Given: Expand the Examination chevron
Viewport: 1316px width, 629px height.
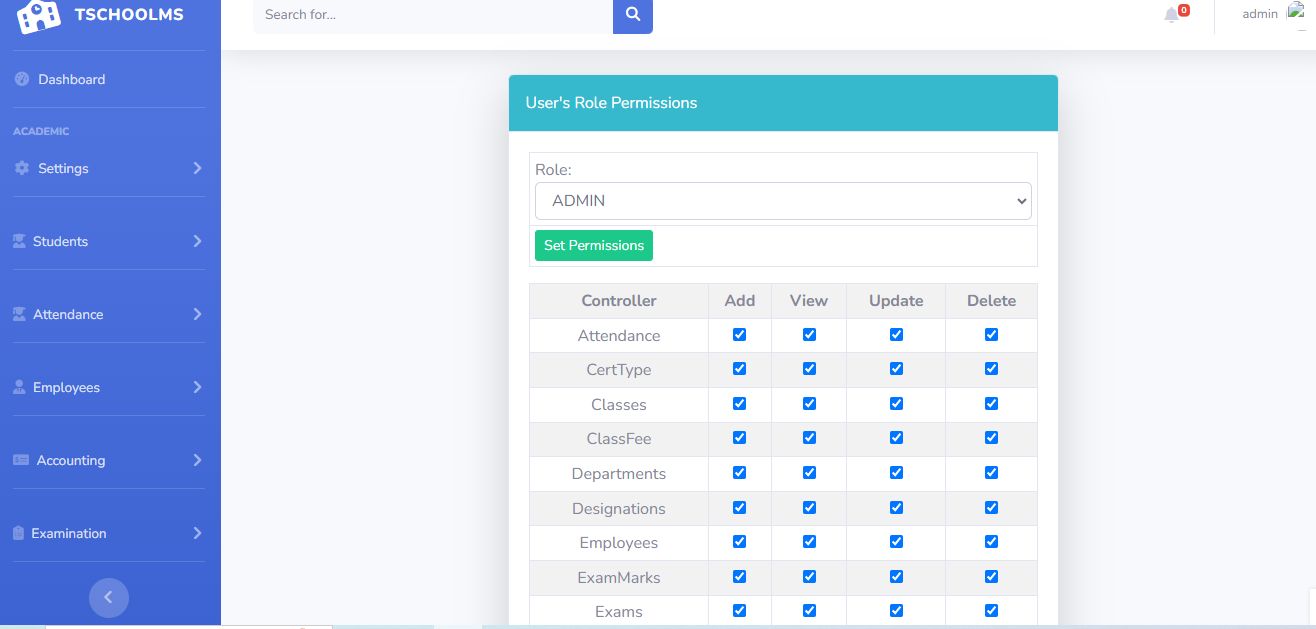Looking at the screenshot, I should (x=197, y=533).
